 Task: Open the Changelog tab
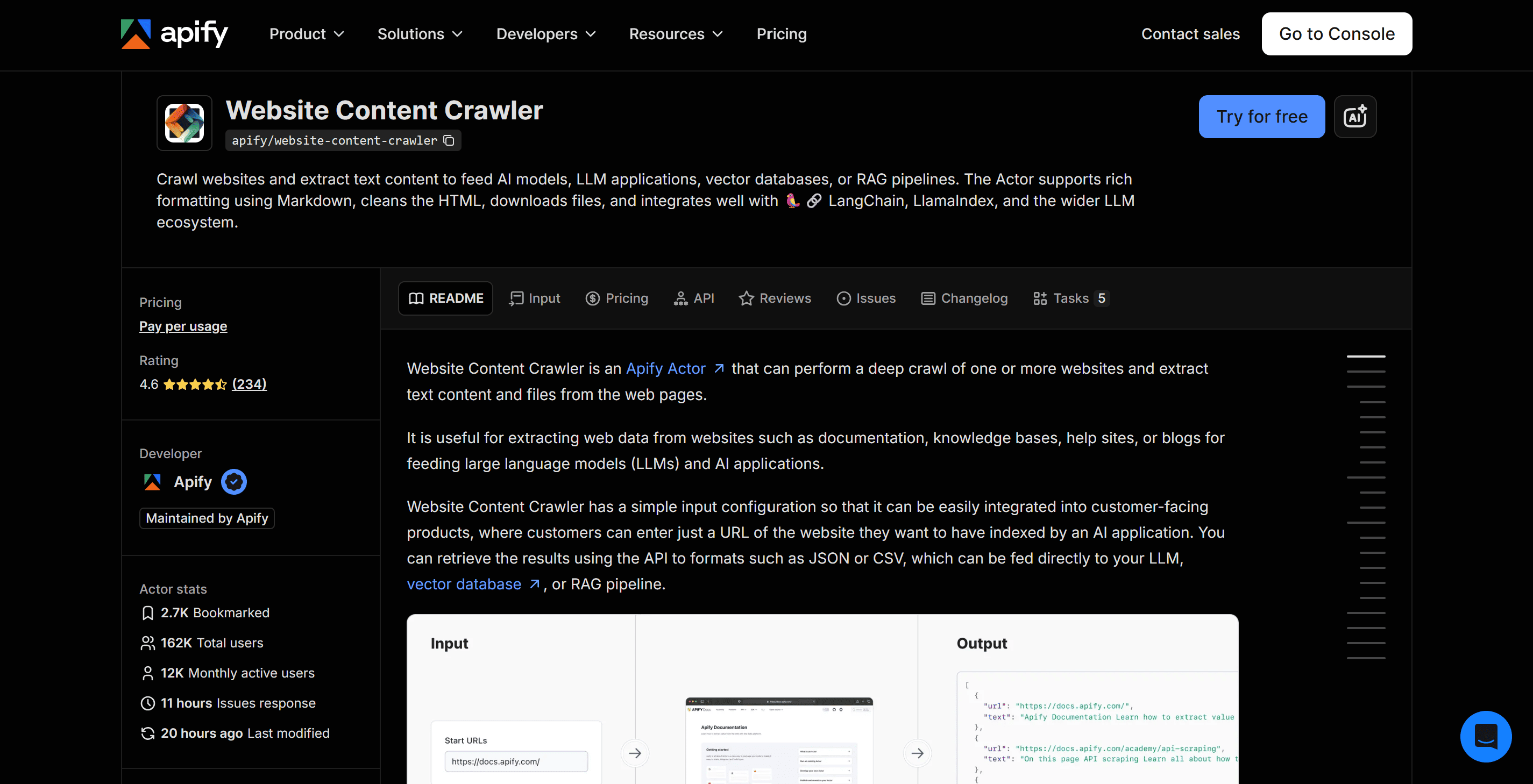point(964,298)
